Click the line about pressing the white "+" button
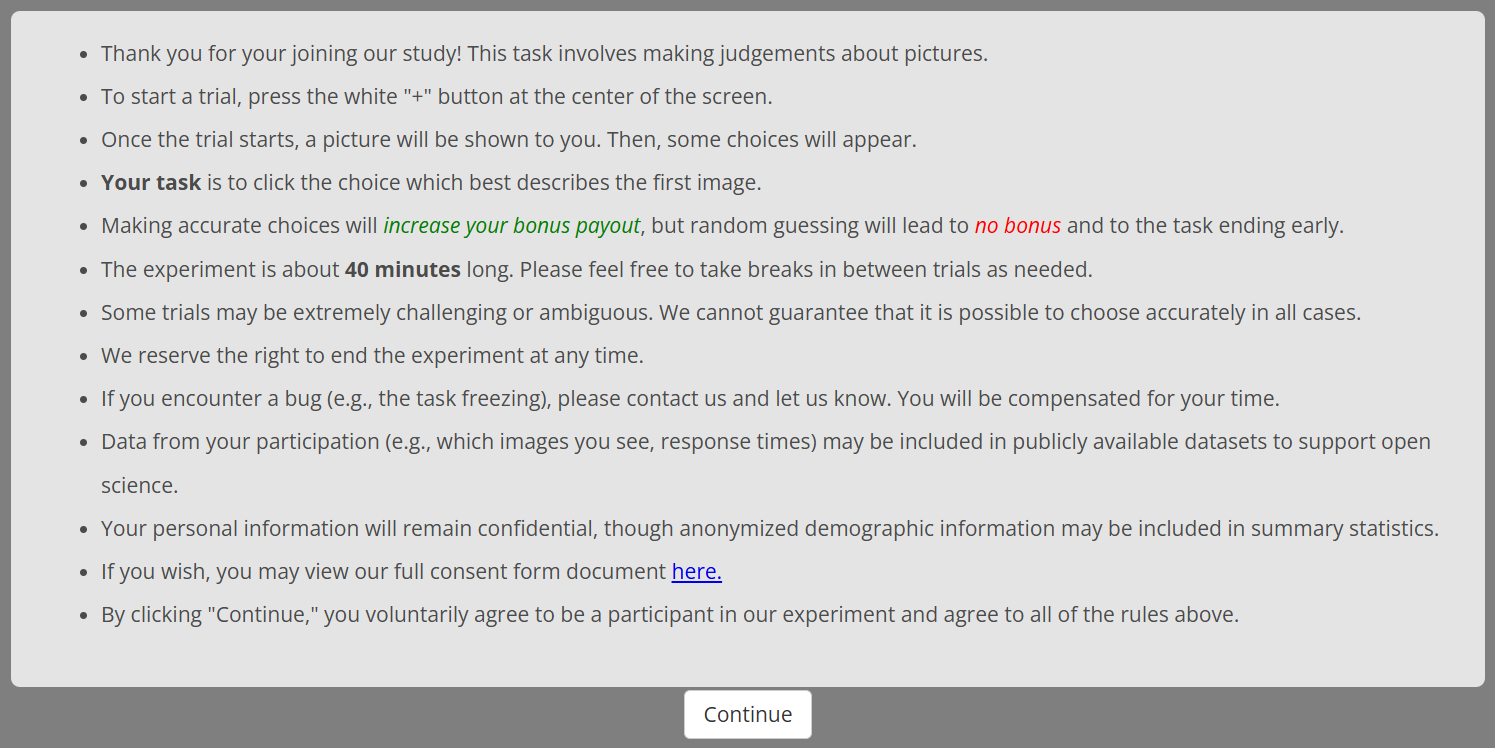The width and height of the screenshot is (1495, 748). (436, 96)
